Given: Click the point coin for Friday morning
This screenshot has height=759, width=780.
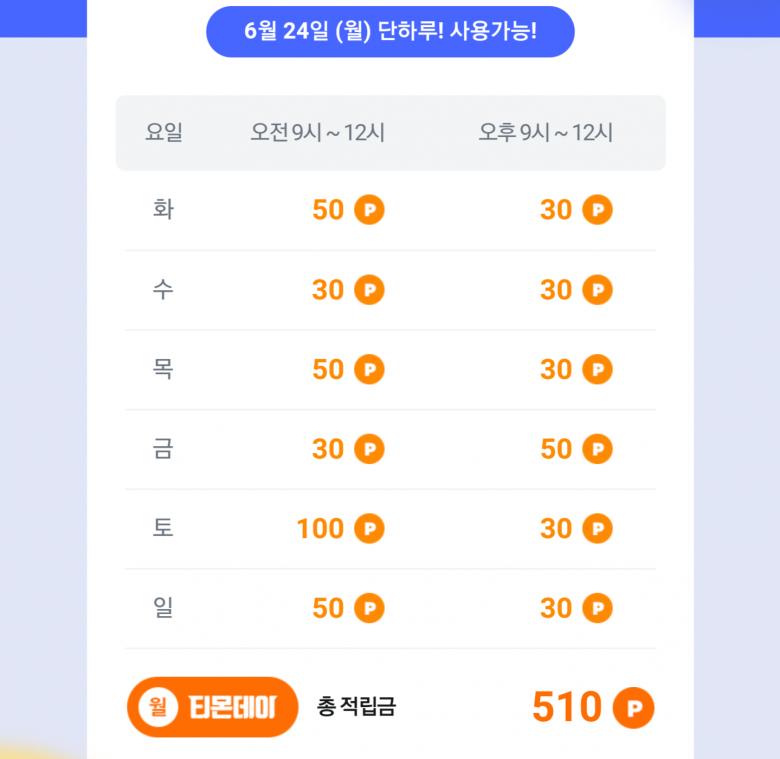Looking at the screenshot, I should click(369, 449).
